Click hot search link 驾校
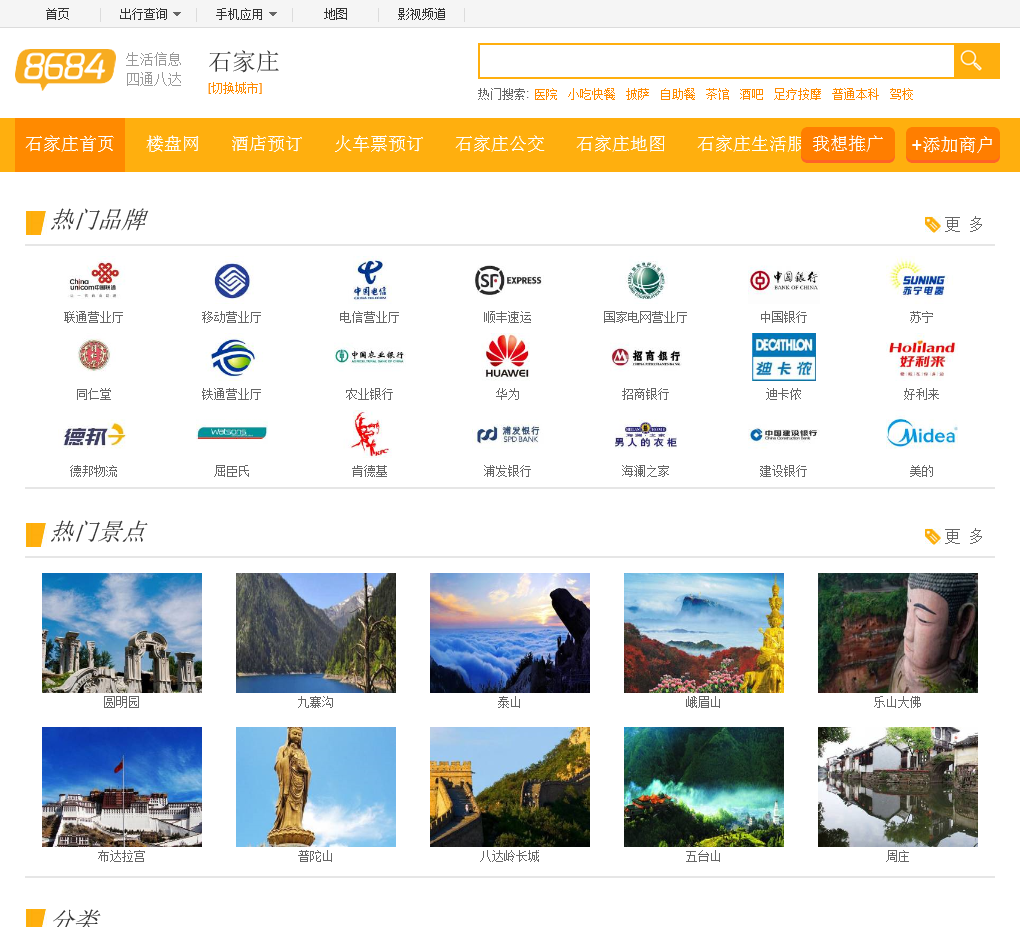Screen dimensions: 1020x927 [902, 95]
